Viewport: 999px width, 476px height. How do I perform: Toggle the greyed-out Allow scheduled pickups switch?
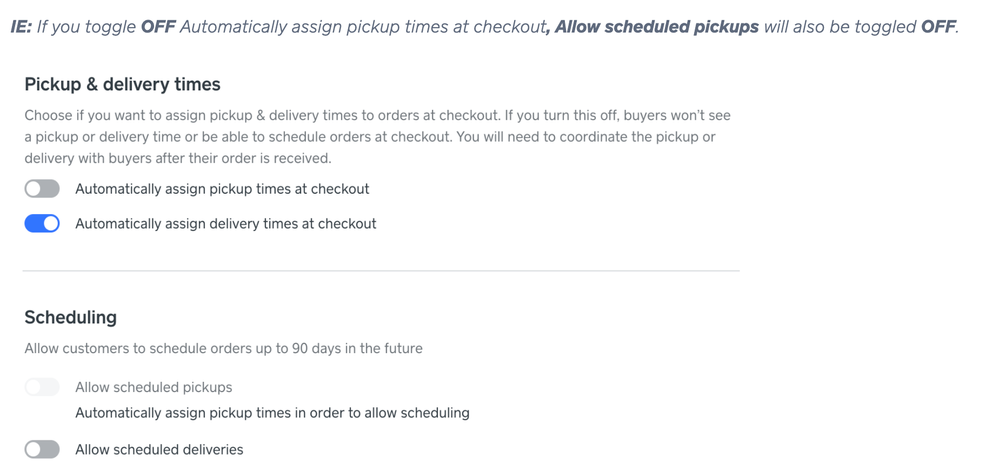(x=42, y=387)
